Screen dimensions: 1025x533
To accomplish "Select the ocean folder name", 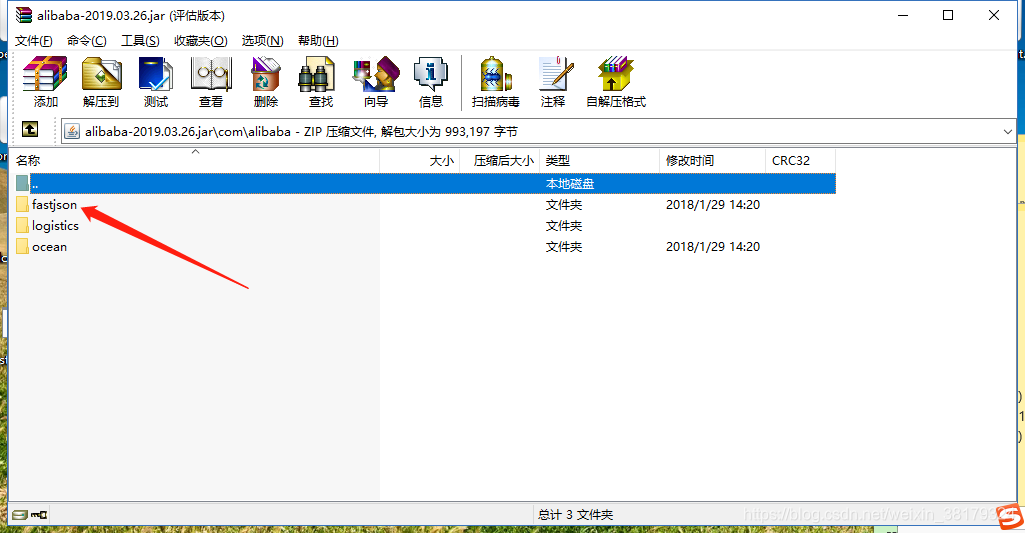I will click(50, 247).
